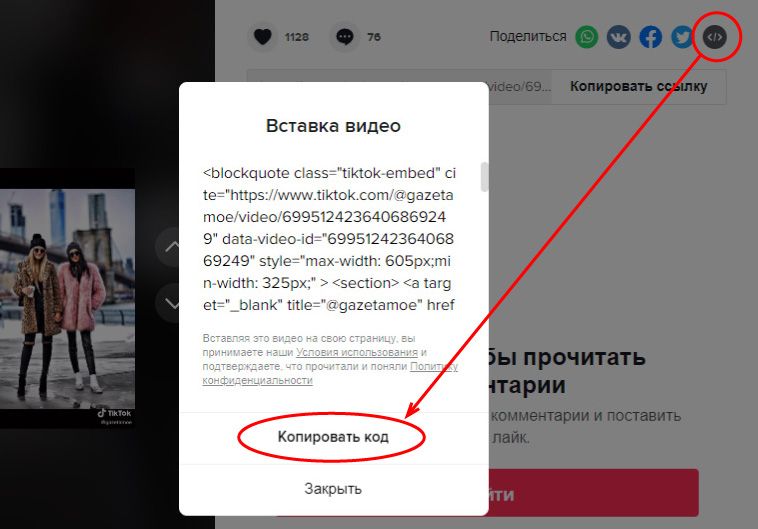Image resolution: width=758 pixels, height=529 pixels.
Task: Click the TikTok video thumbnail
Action: click(67, 298)
